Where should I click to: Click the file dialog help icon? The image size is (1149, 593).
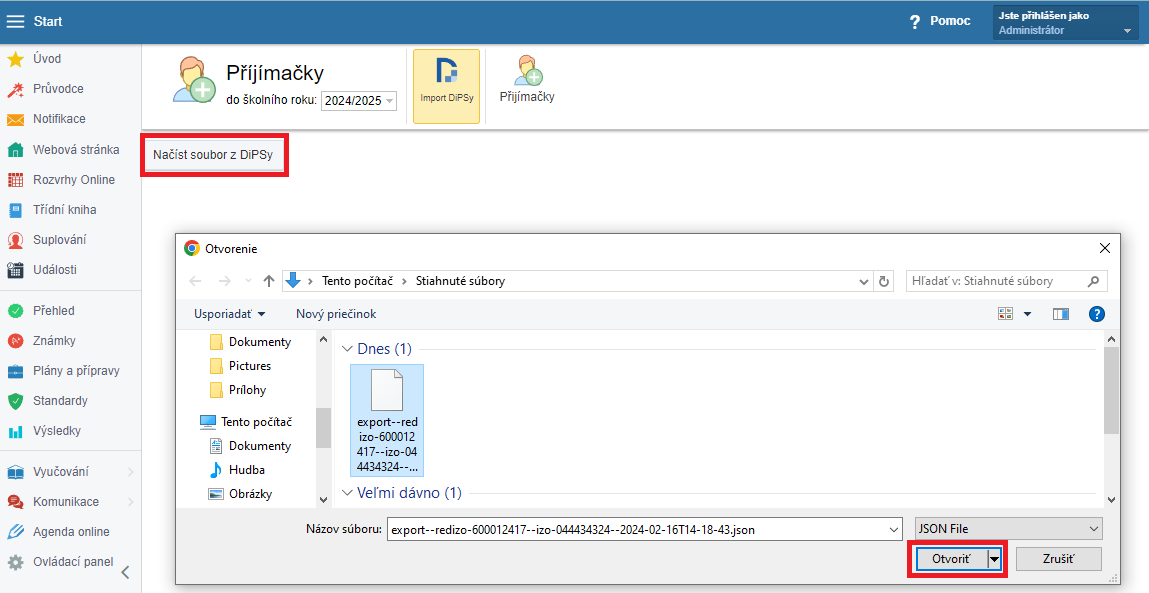[1096, 314]
